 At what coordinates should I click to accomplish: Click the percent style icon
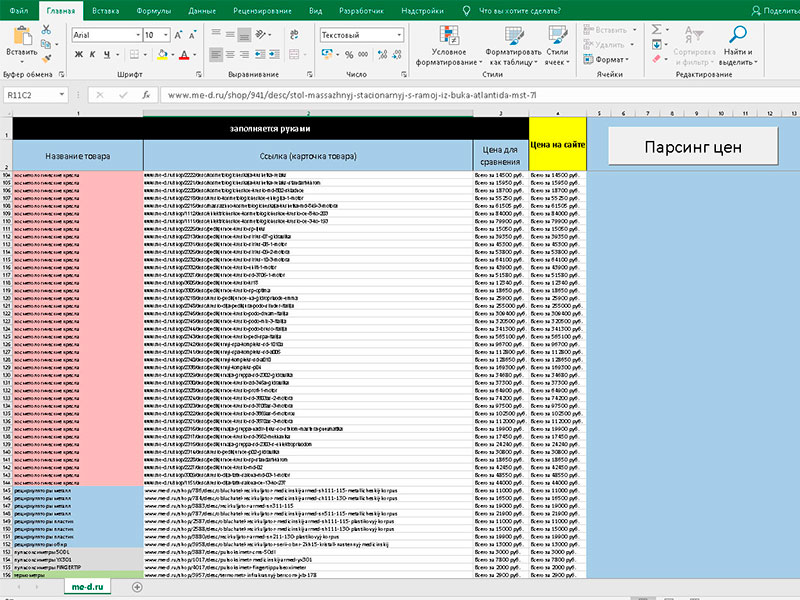[x=349, y=54]
